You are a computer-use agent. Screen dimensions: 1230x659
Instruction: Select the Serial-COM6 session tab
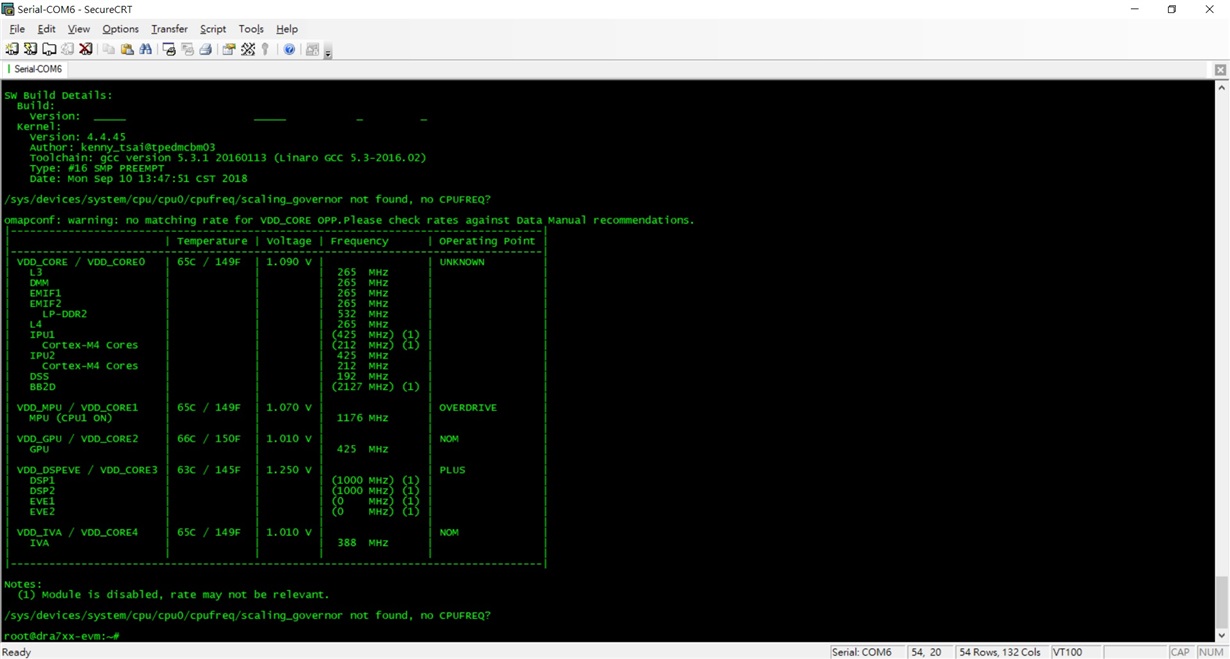click(x=36, y=69)
